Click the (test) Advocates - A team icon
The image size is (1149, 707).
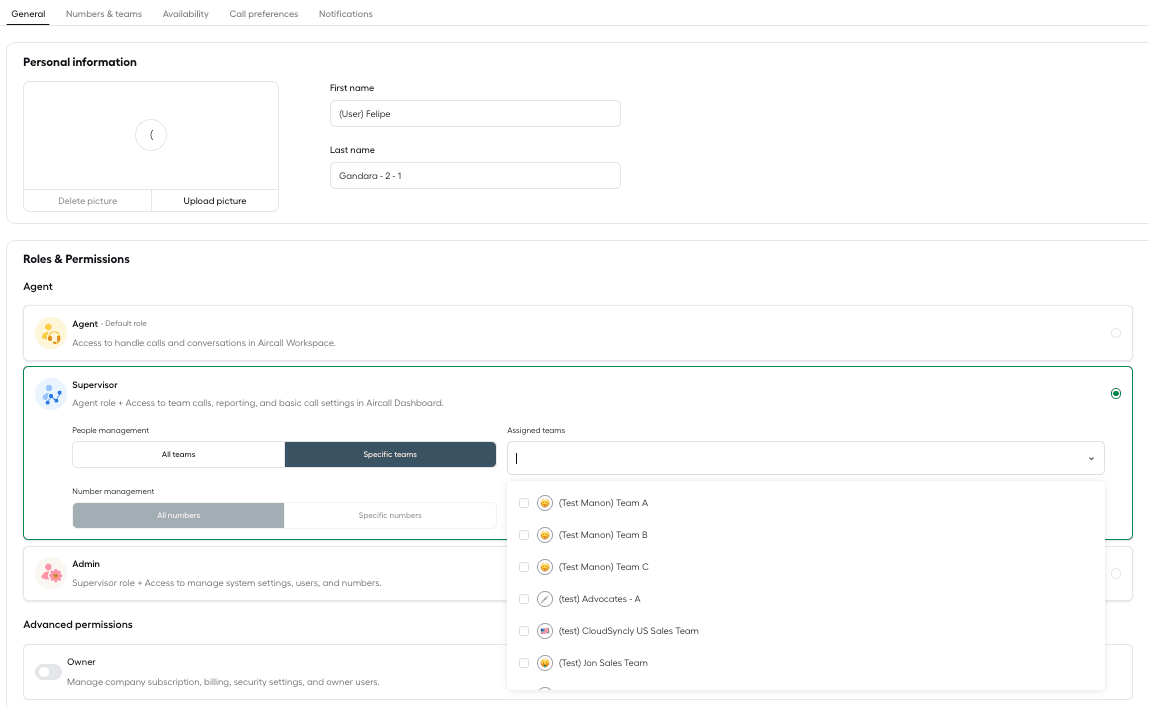click(544, 599)
